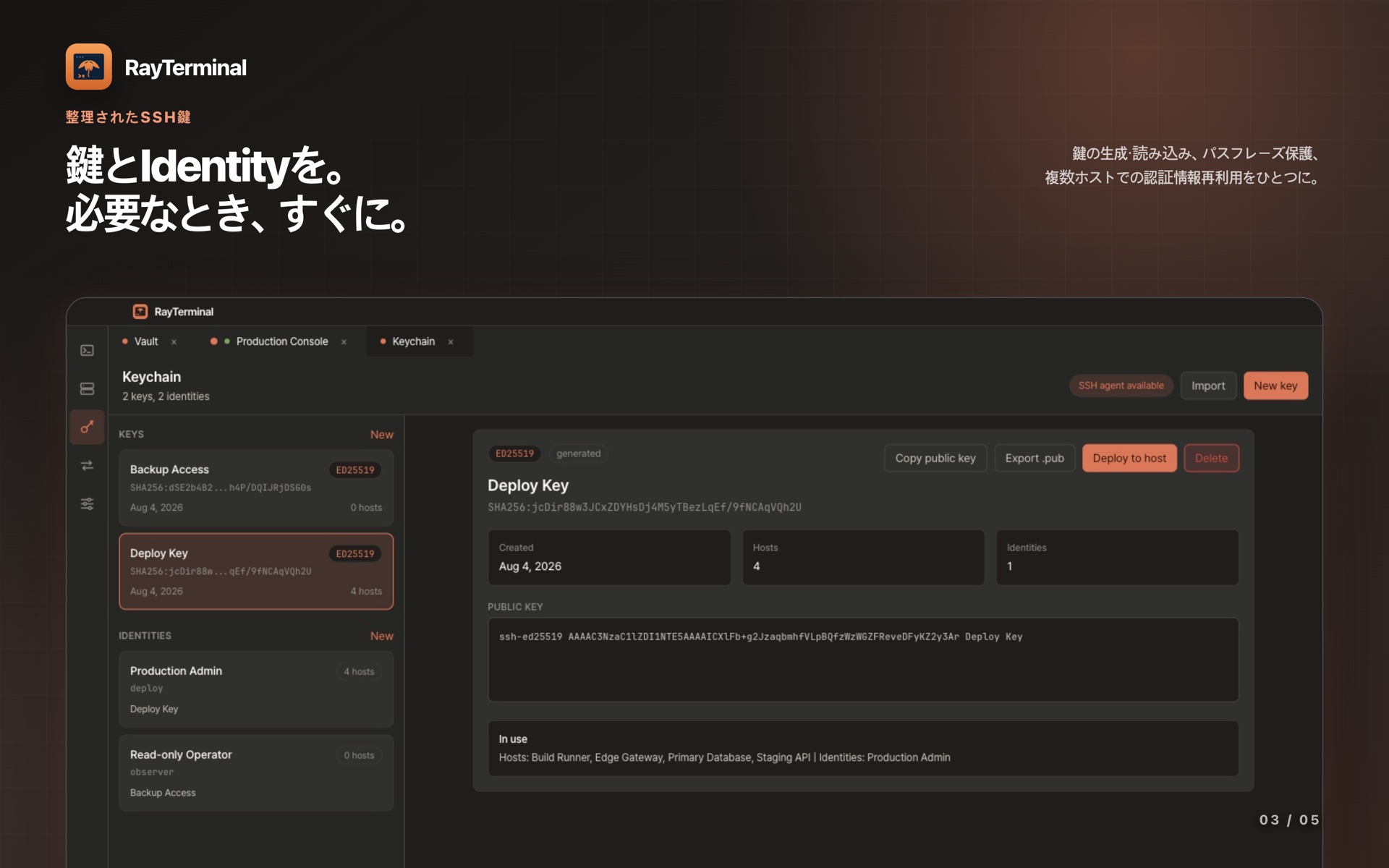Click the "4 hosts" badge on Production Admin
The image size is (1389, 868).
359,672
